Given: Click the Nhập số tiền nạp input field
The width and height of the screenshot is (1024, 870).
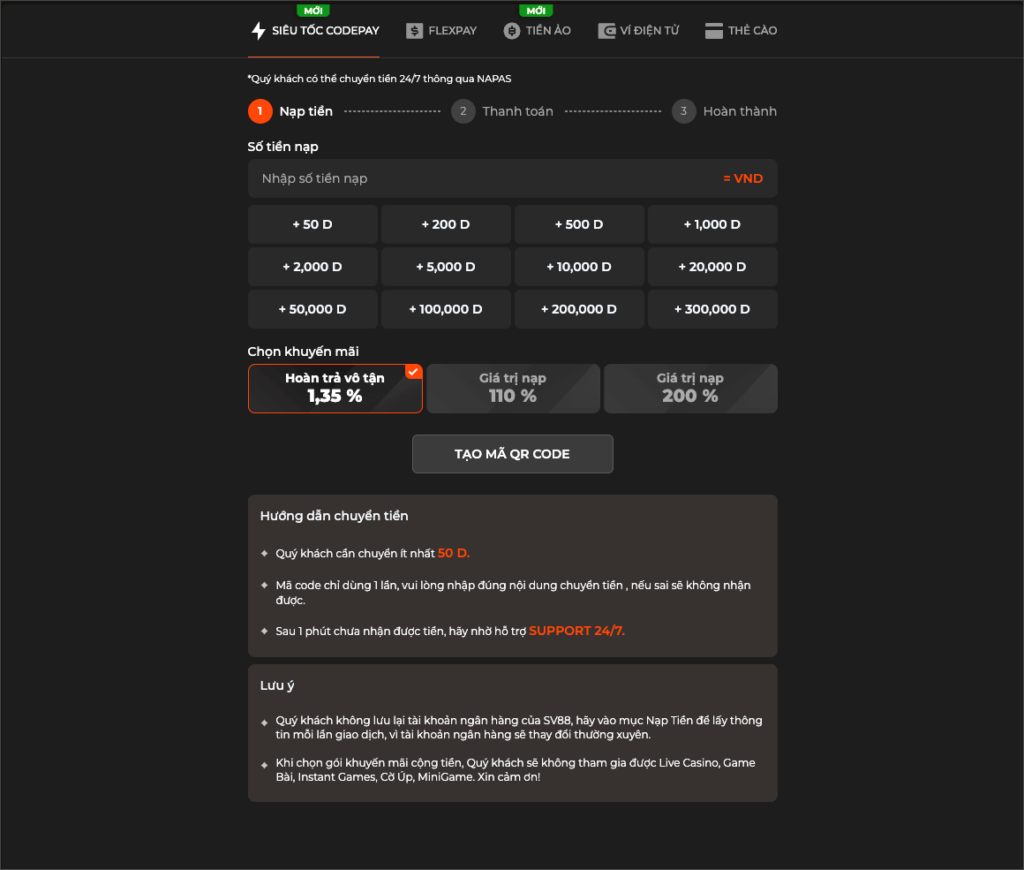Looking at the screenshot, I should 480,178.
